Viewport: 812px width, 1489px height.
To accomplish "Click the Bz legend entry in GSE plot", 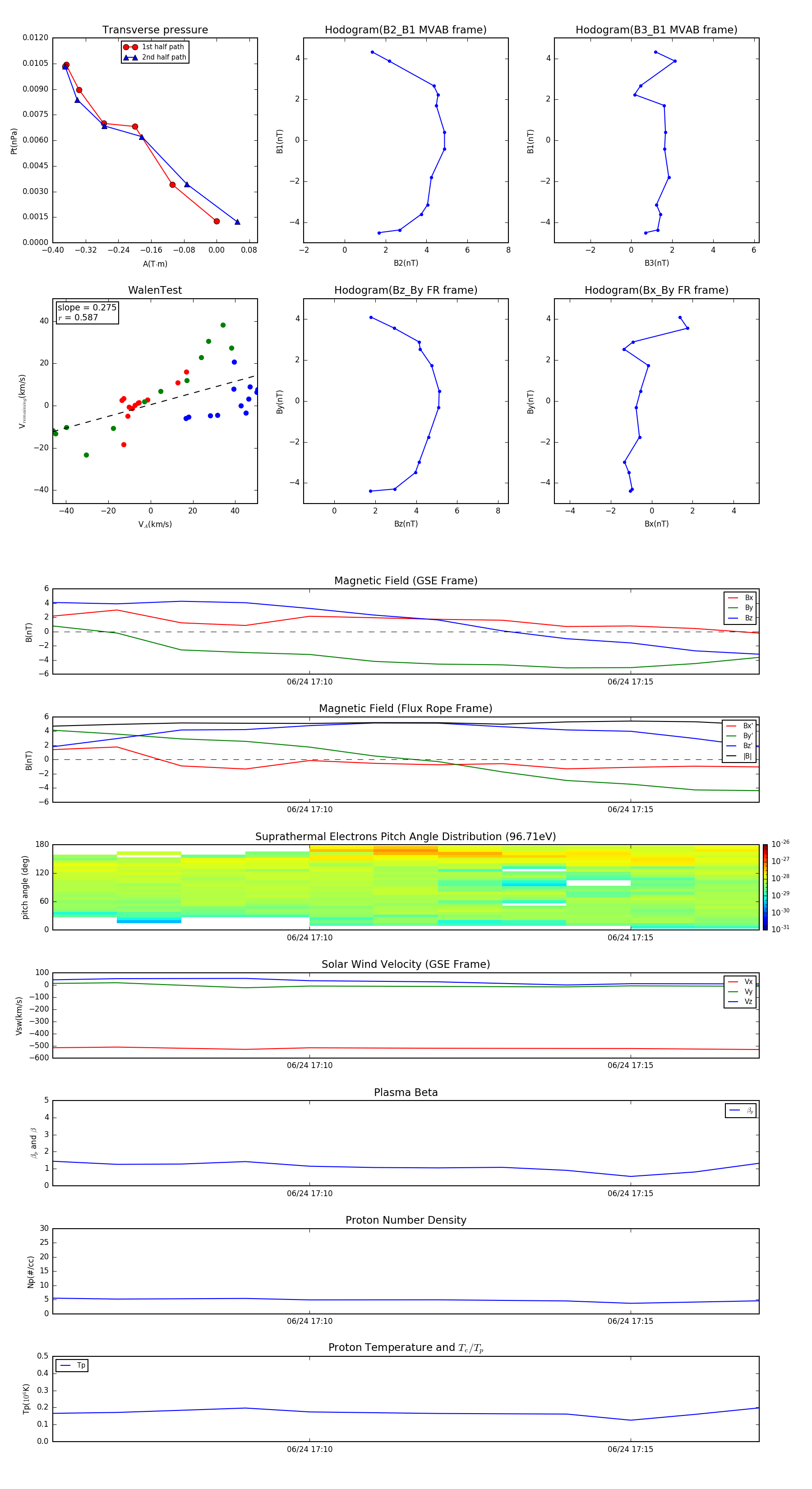I will point(740,618).
